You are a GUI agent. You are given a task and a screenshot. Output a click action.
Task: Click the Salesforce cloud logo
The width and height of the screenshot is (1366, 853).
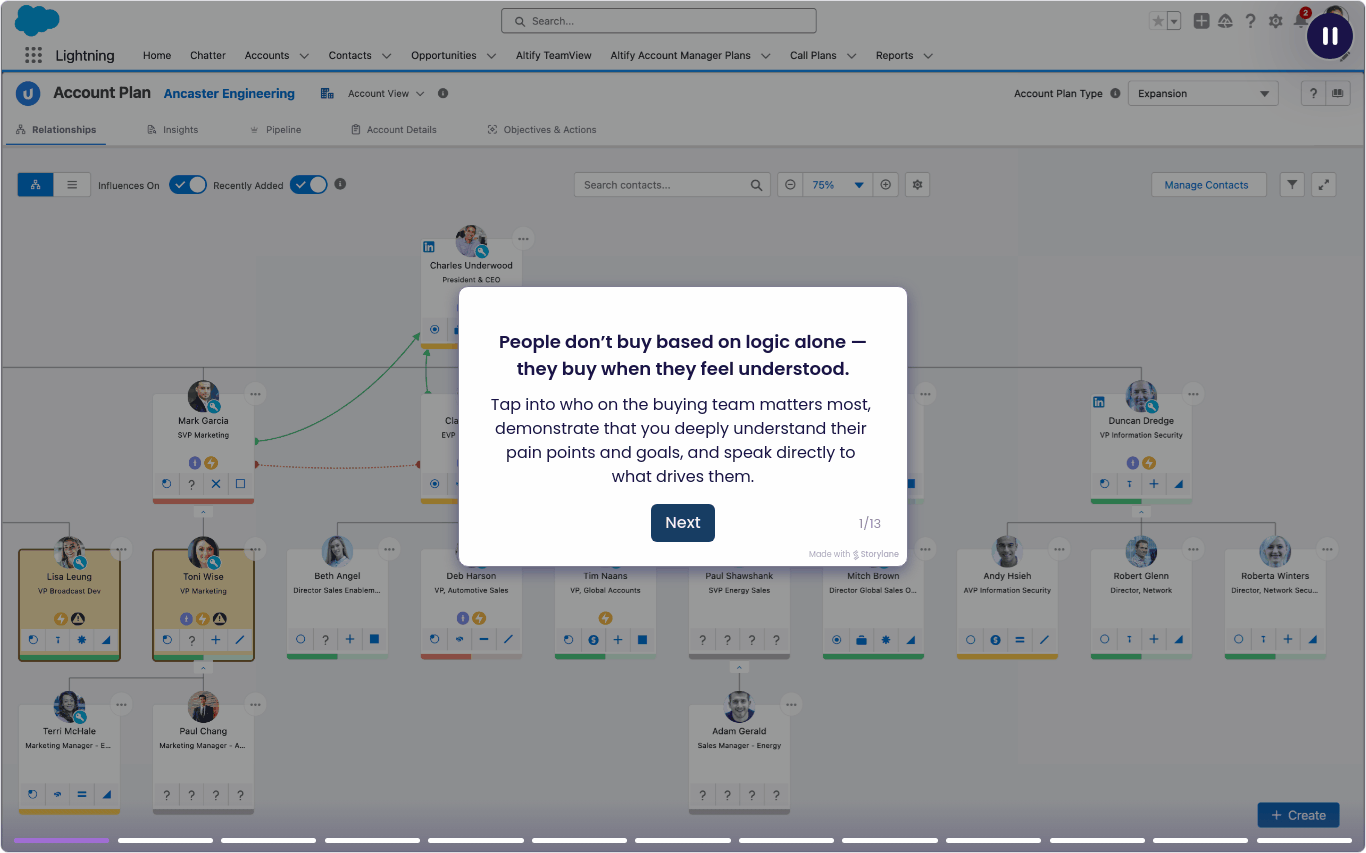pyautogui.click(x=37, y=20)
